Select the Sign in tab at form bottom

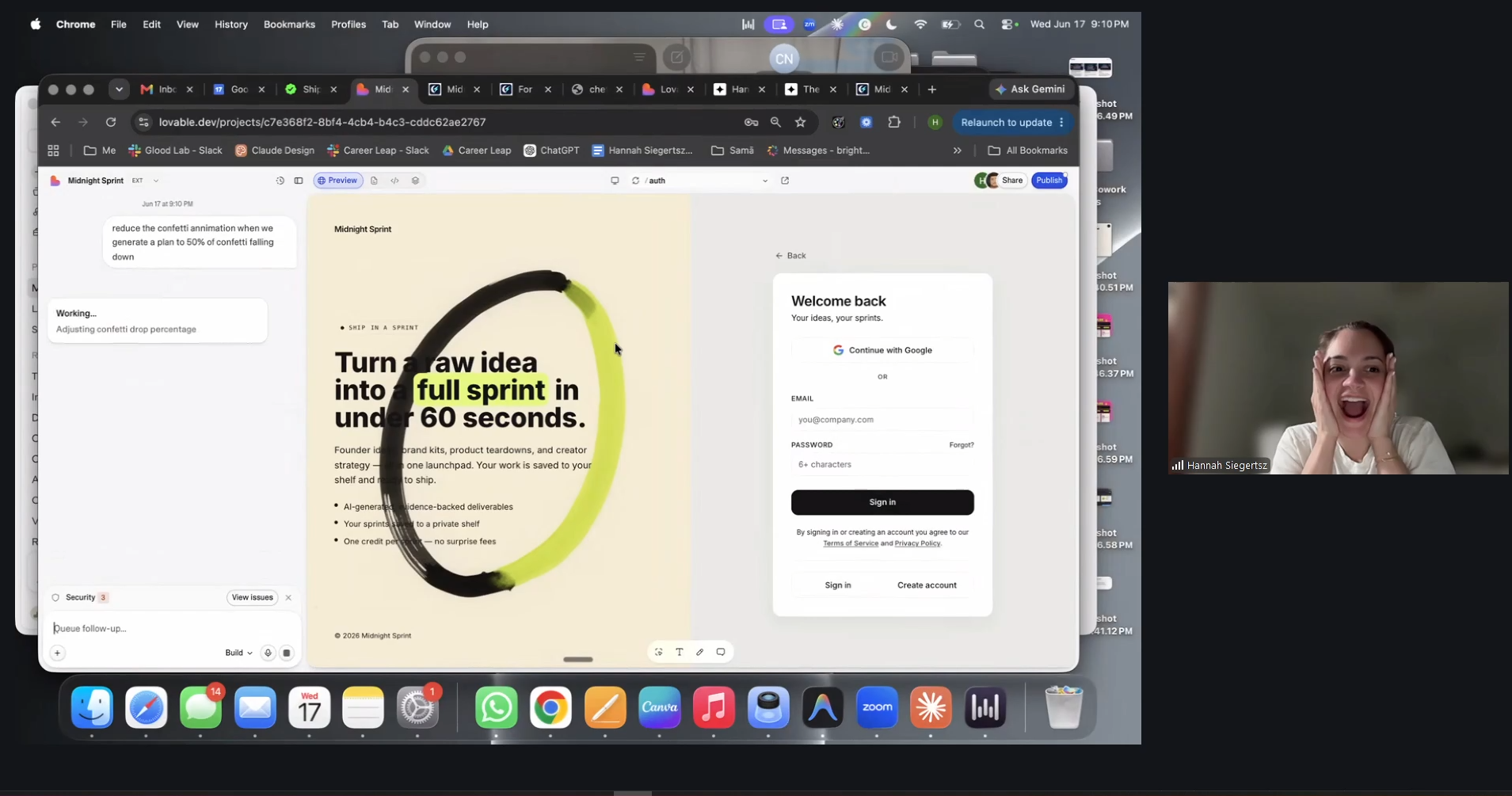tap(838, 585)
